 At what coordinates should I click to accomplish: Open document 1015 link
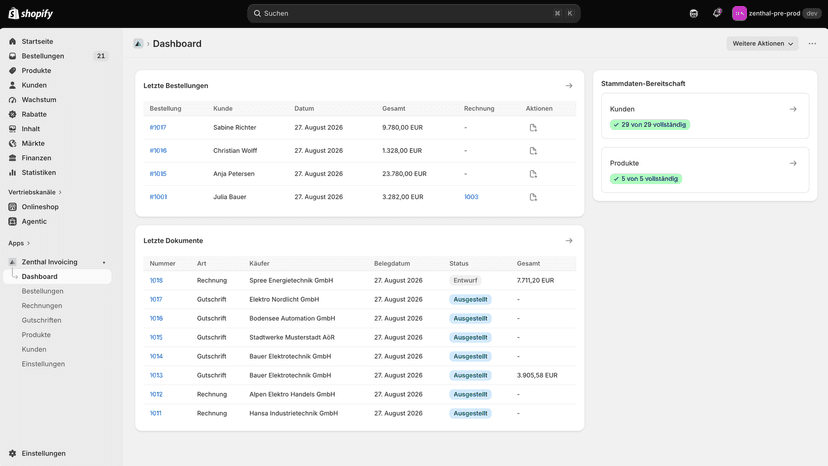[x=156, y=338]
